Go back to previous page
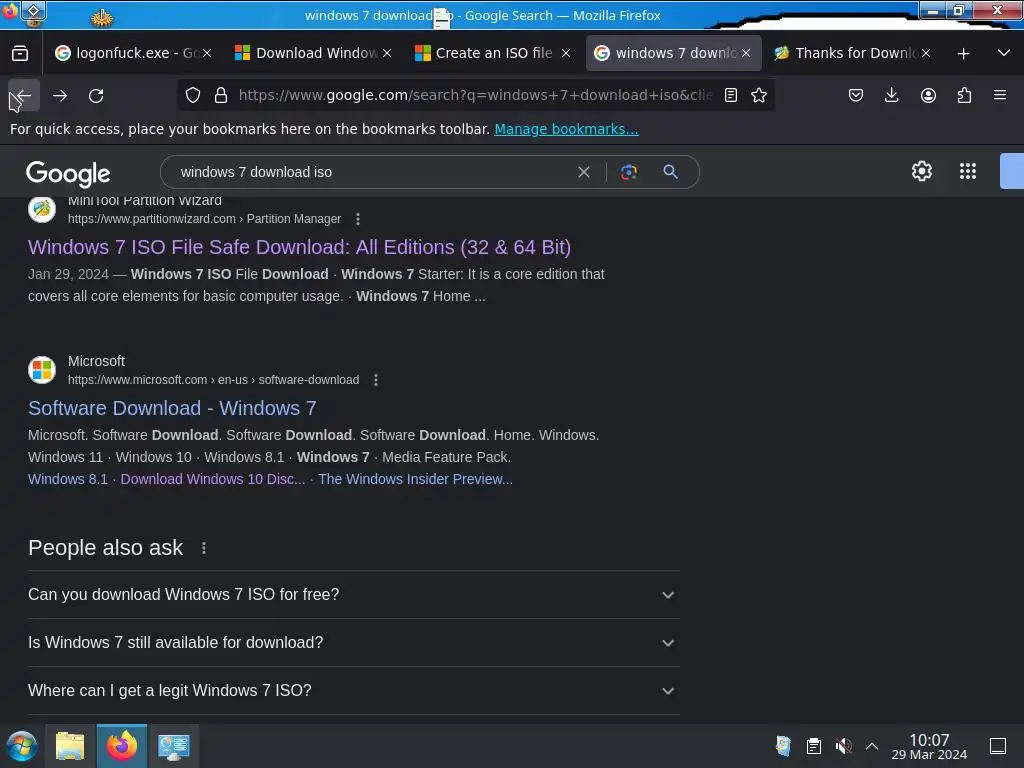 tap(24, 95)
